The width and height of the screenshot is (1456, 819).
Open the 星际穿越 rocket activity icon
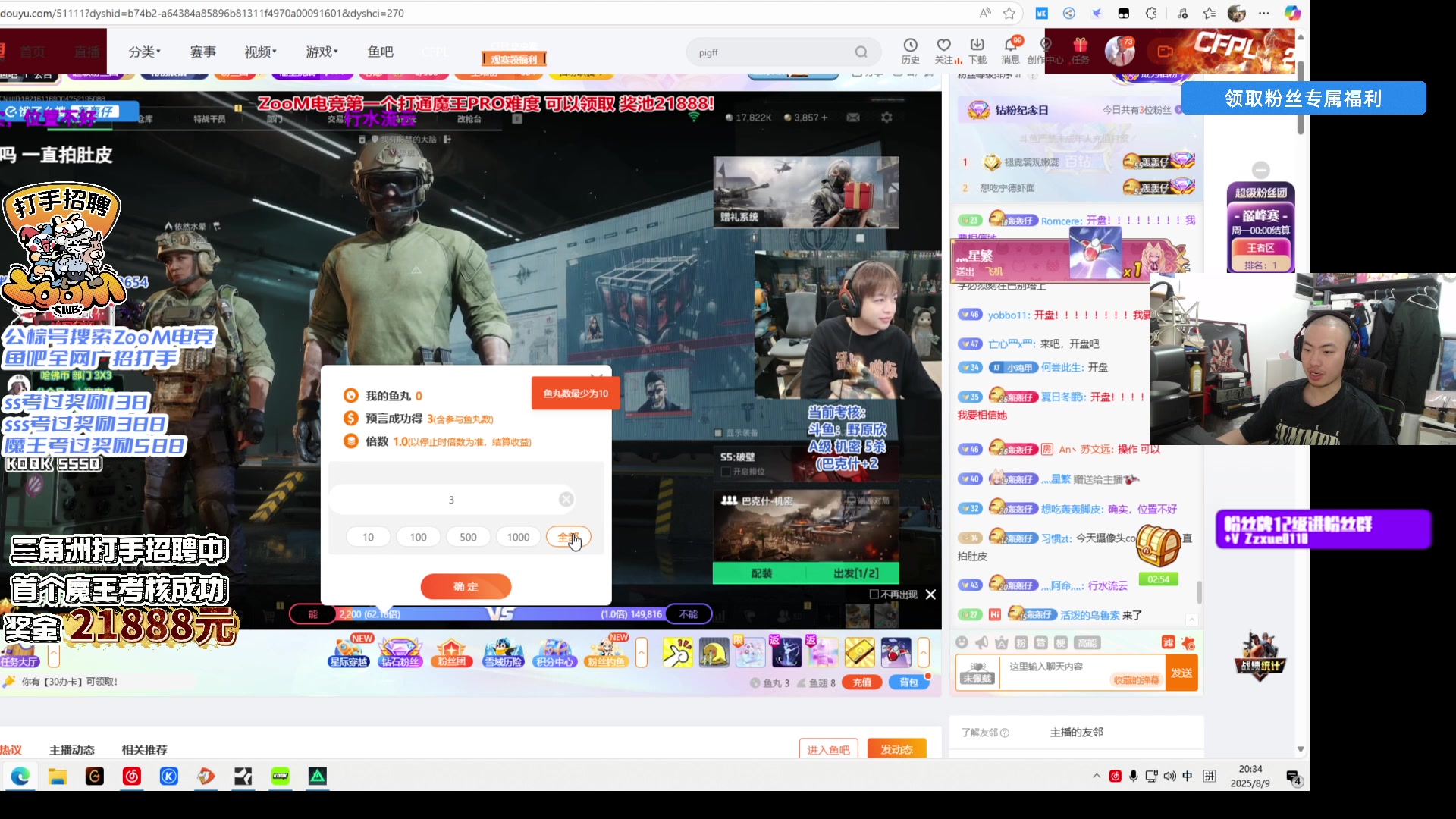click(349, 652)
